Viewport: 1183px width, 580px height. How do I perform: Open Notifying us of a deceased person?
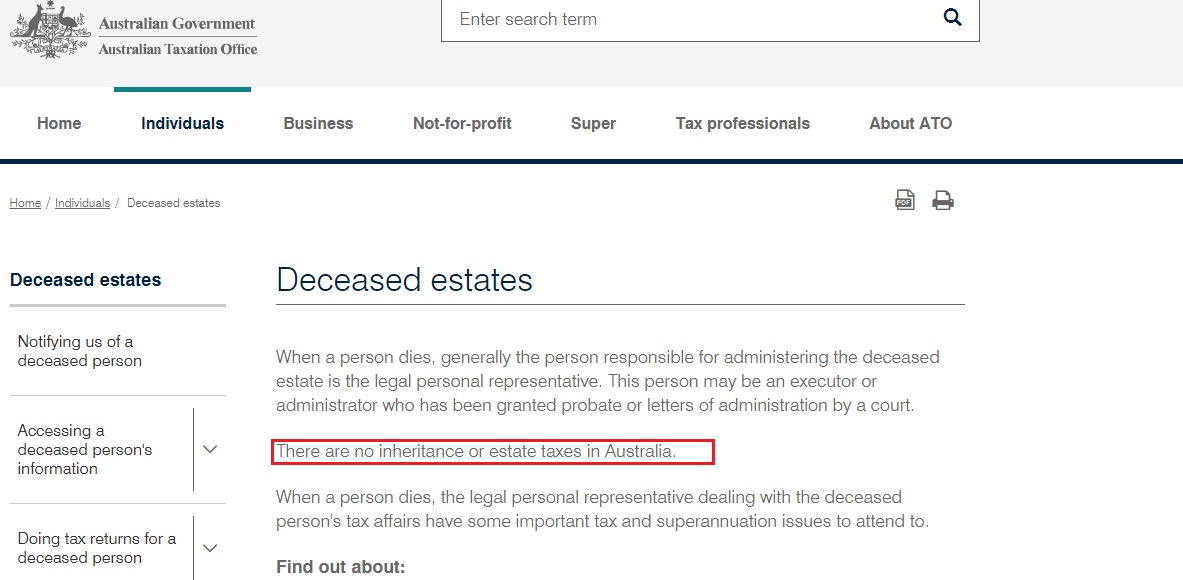pos(80,351)
